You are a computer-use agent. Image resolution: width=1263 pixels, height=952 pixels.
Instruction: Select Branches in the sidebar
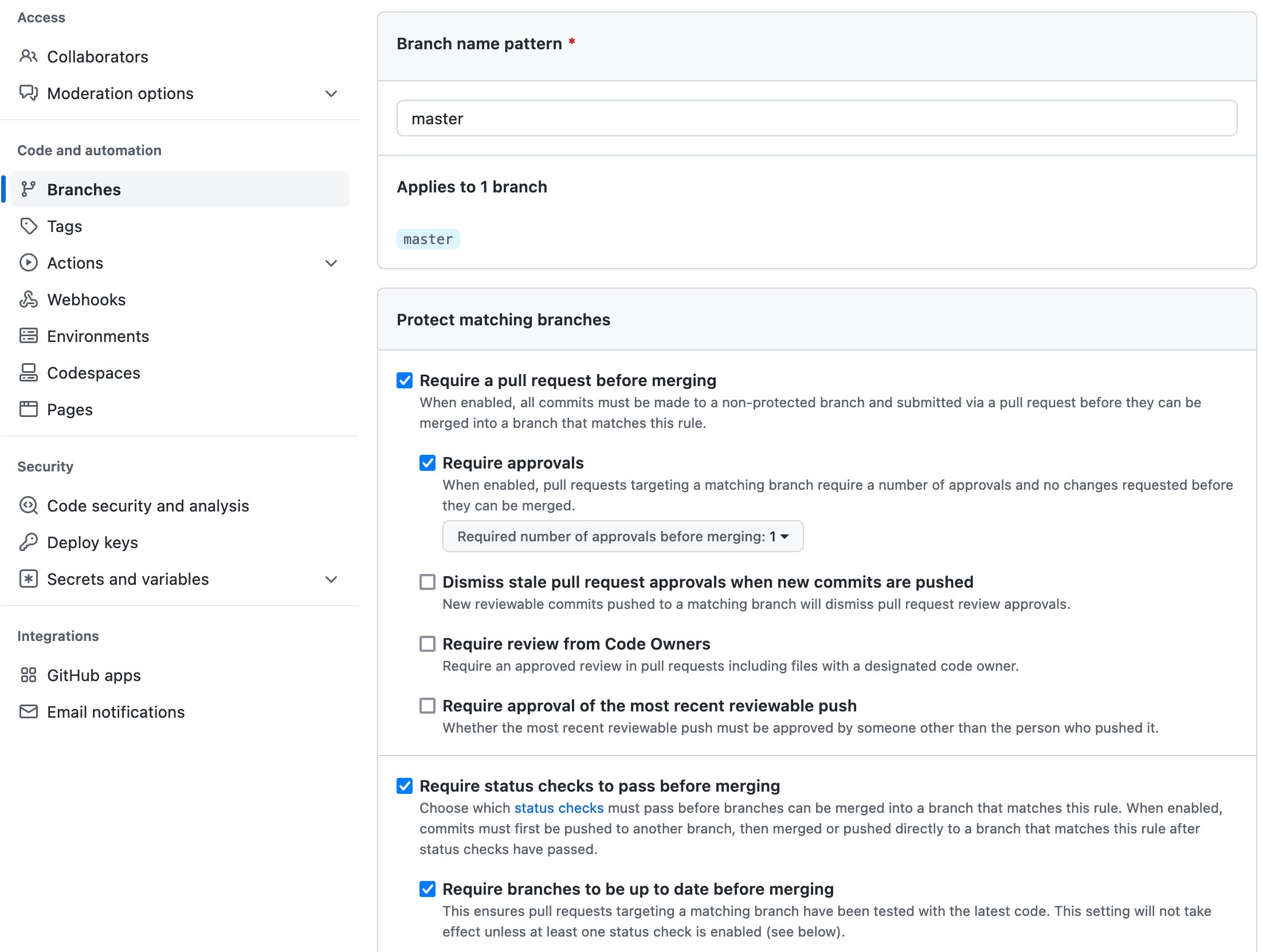point(180,189)
